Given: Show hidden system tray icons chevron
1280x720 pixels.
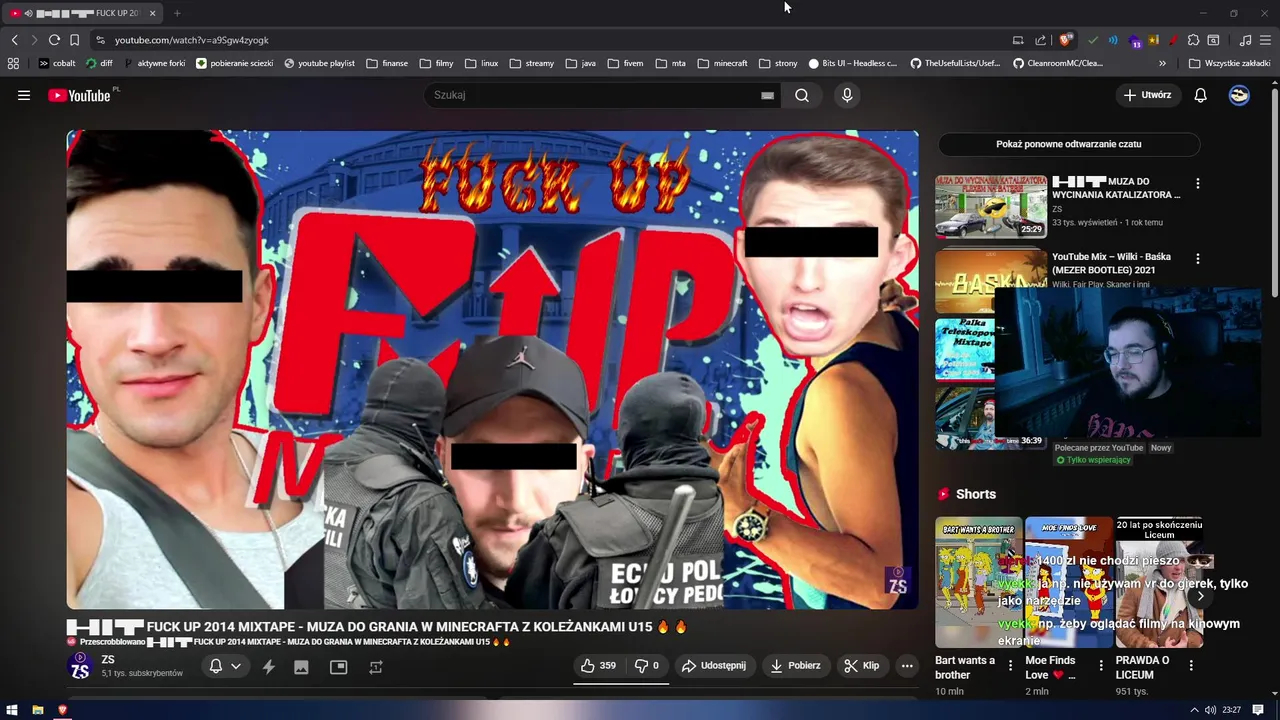Looking at the screenshot, I should pos(1193,710).
